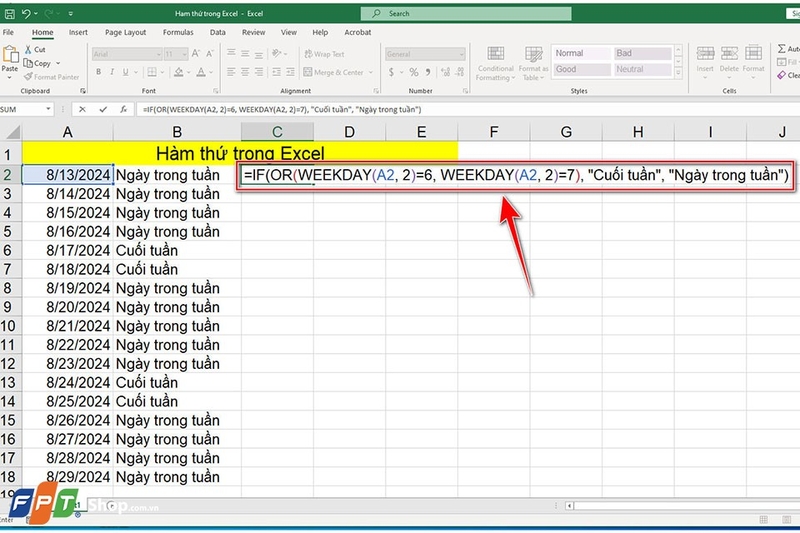Open the Font dialog launcher
800x533 pixels.
pos(216,91)
